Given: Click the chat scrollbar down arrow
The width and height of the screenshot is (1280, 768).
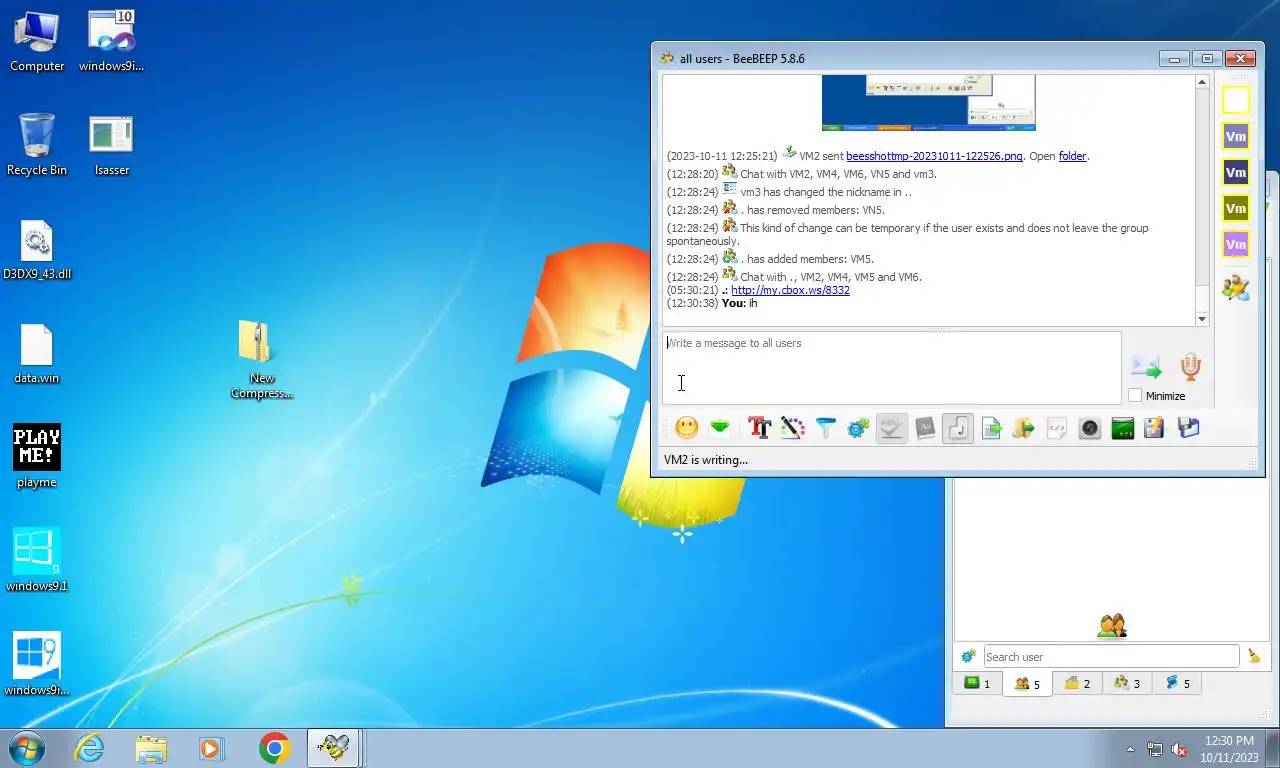Looking at the screenshot, I should [x=1202, y=319].
